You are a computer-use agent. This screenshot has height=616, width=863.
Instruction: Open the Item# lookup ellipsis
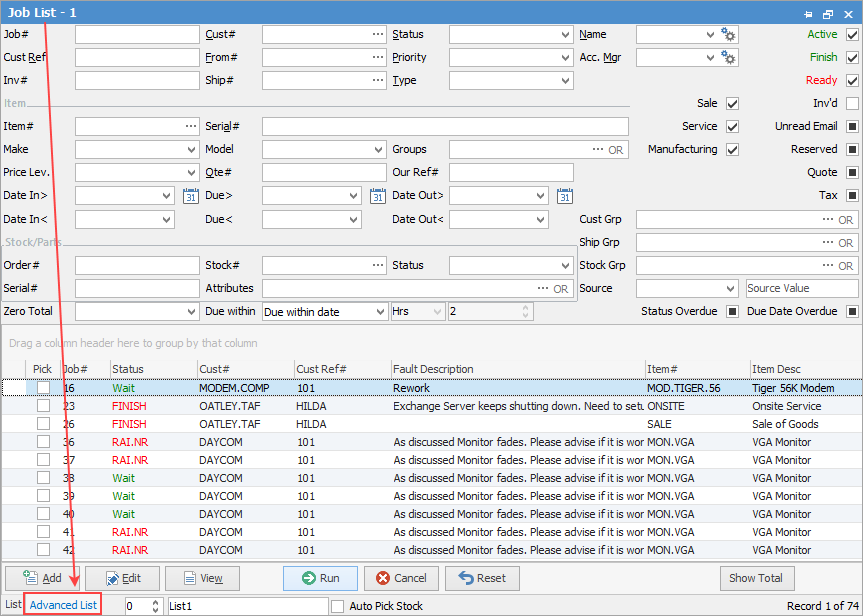point(190,127)
